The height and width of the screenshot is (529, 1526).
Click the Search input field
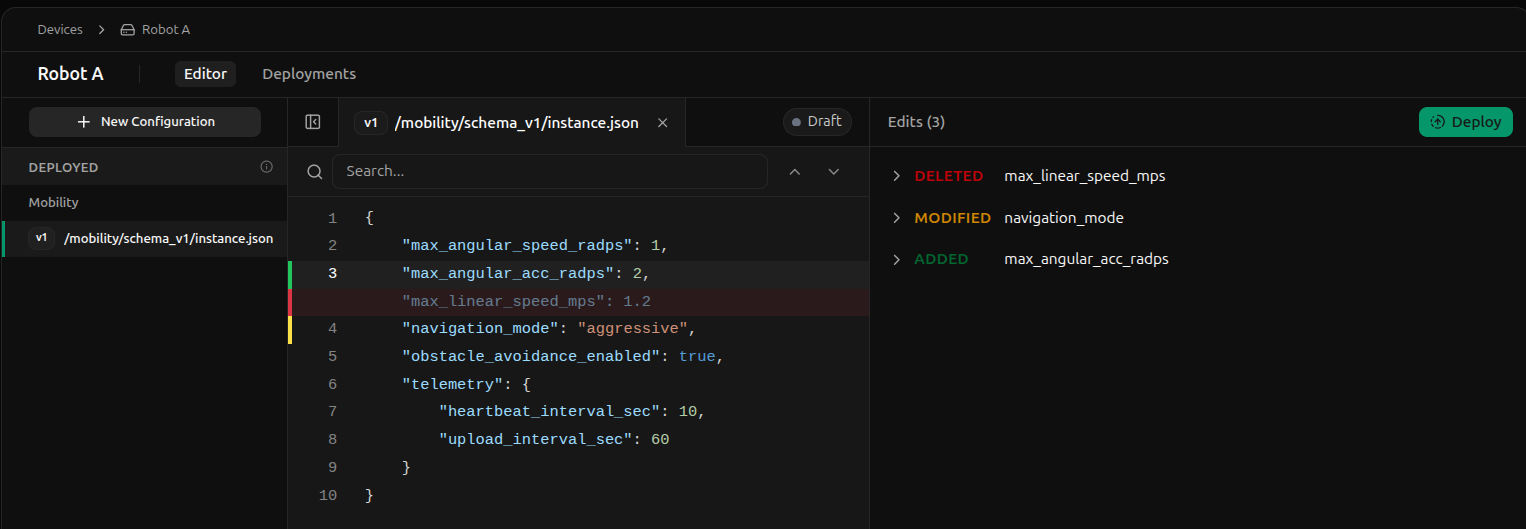click(549, 172)
